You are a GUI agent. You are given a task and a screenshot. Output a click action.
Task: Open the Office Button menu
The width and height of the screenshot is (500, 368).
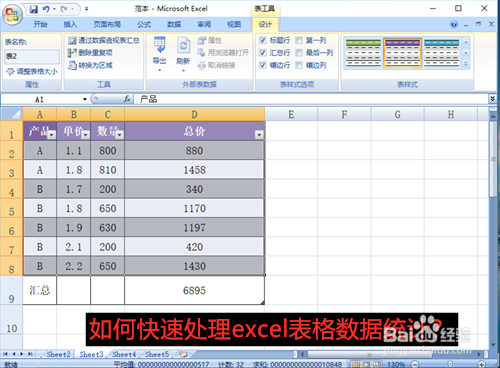click(12, 15)
